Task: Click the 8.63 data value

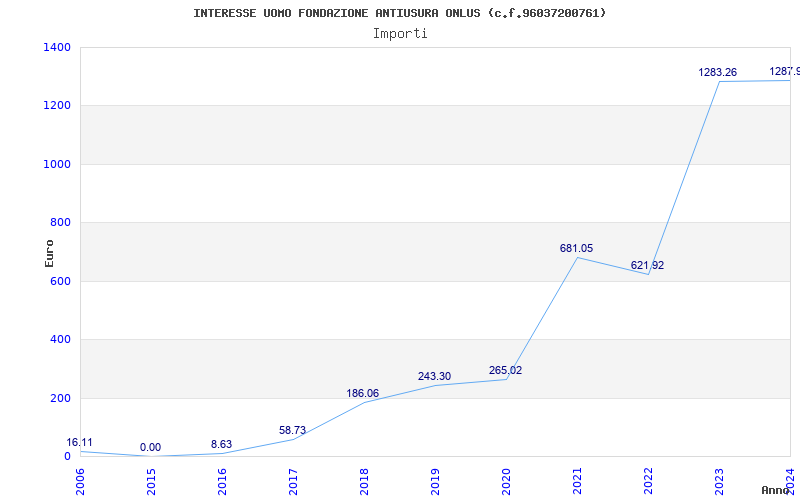Action: click(x=221, y=444)
